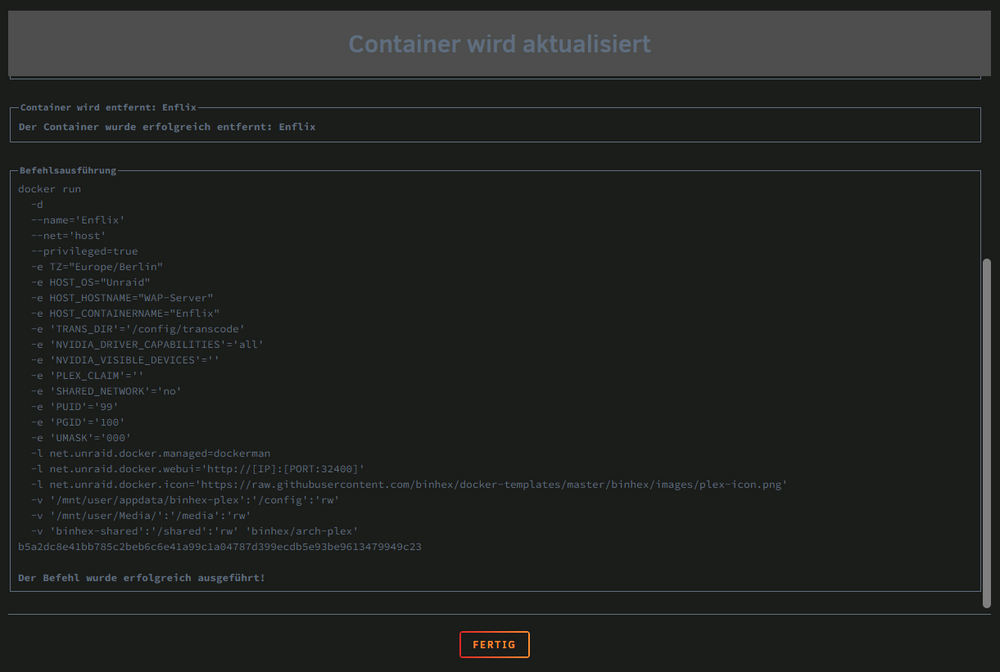Image resolution: width=1000 pixels, height=672 pixels.
Task: Click 'Der Befehl wurde erfolgreich ausgeführt!' message
Action: pyautogui.click(x=142, y=578)
